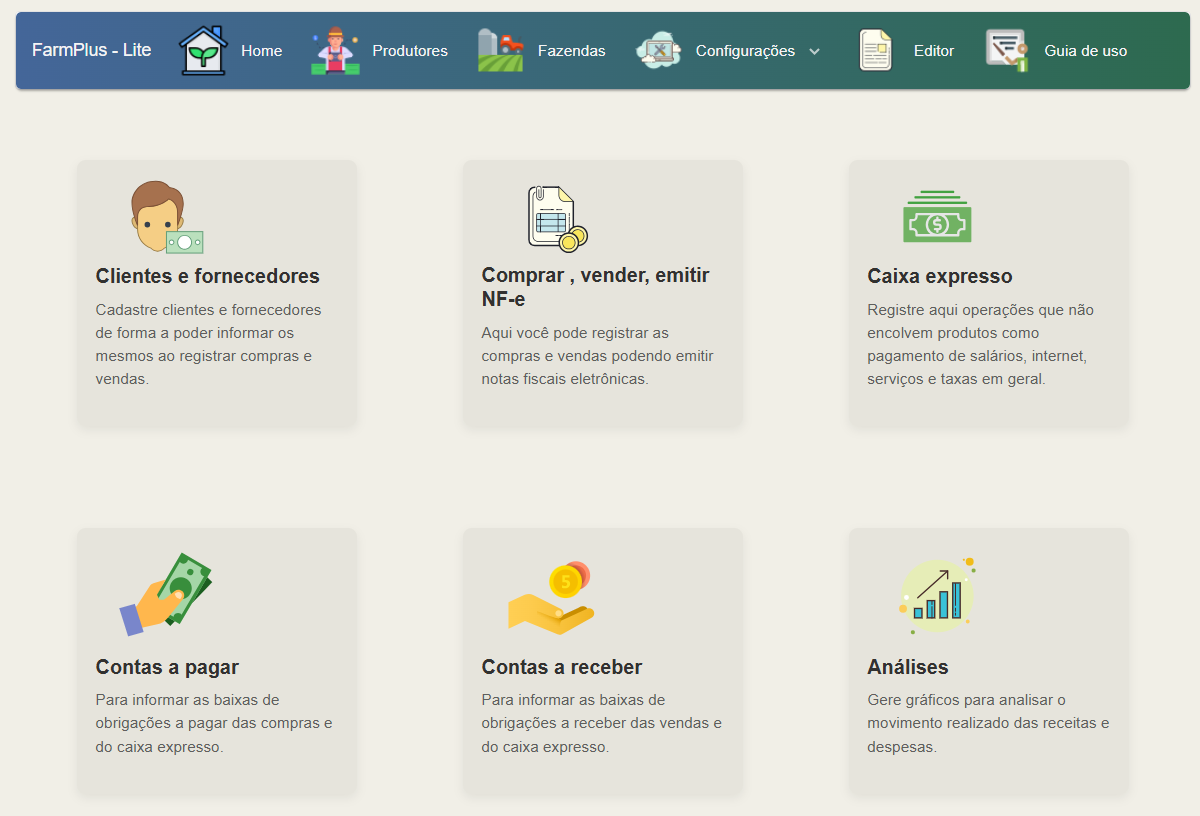1200x816 pixels.
Task: Click the Produtores farmer icon
Action: click(x=335, y=51)
